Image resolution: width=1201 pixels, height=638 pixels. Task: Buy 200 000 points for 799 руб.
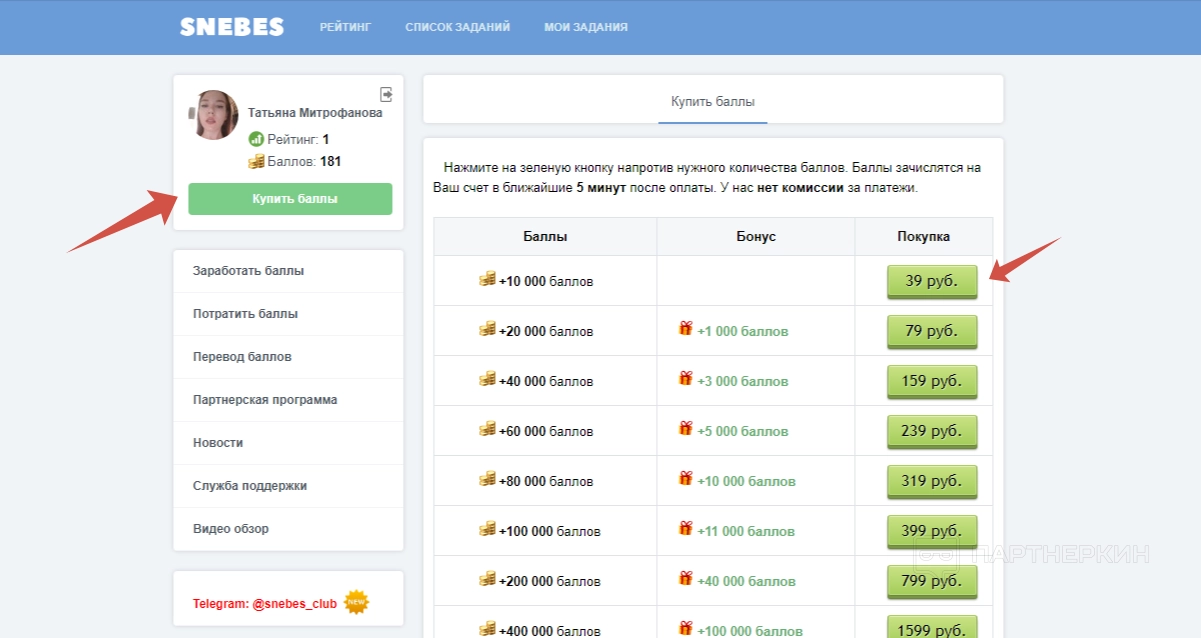tap(932, 581)
